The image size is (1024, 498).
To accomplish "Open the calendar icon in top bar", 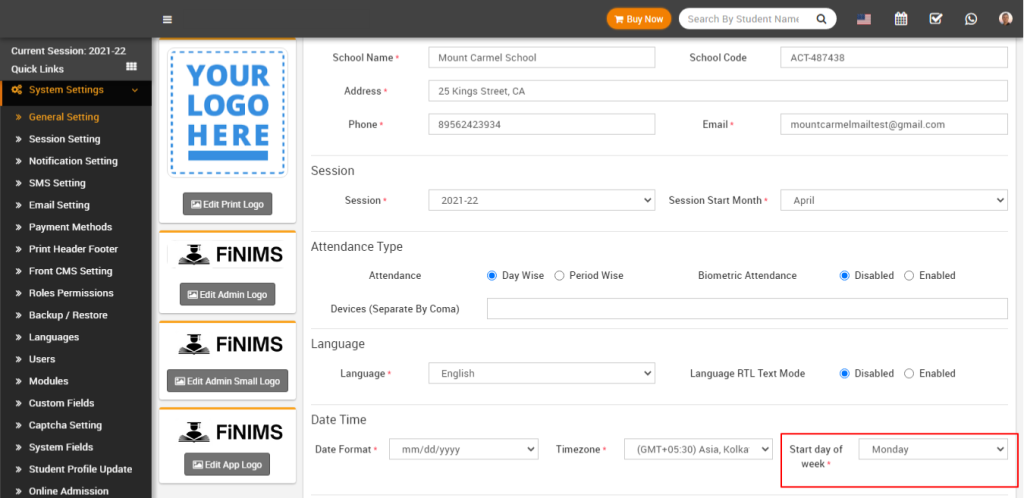I will pos(901,19).
